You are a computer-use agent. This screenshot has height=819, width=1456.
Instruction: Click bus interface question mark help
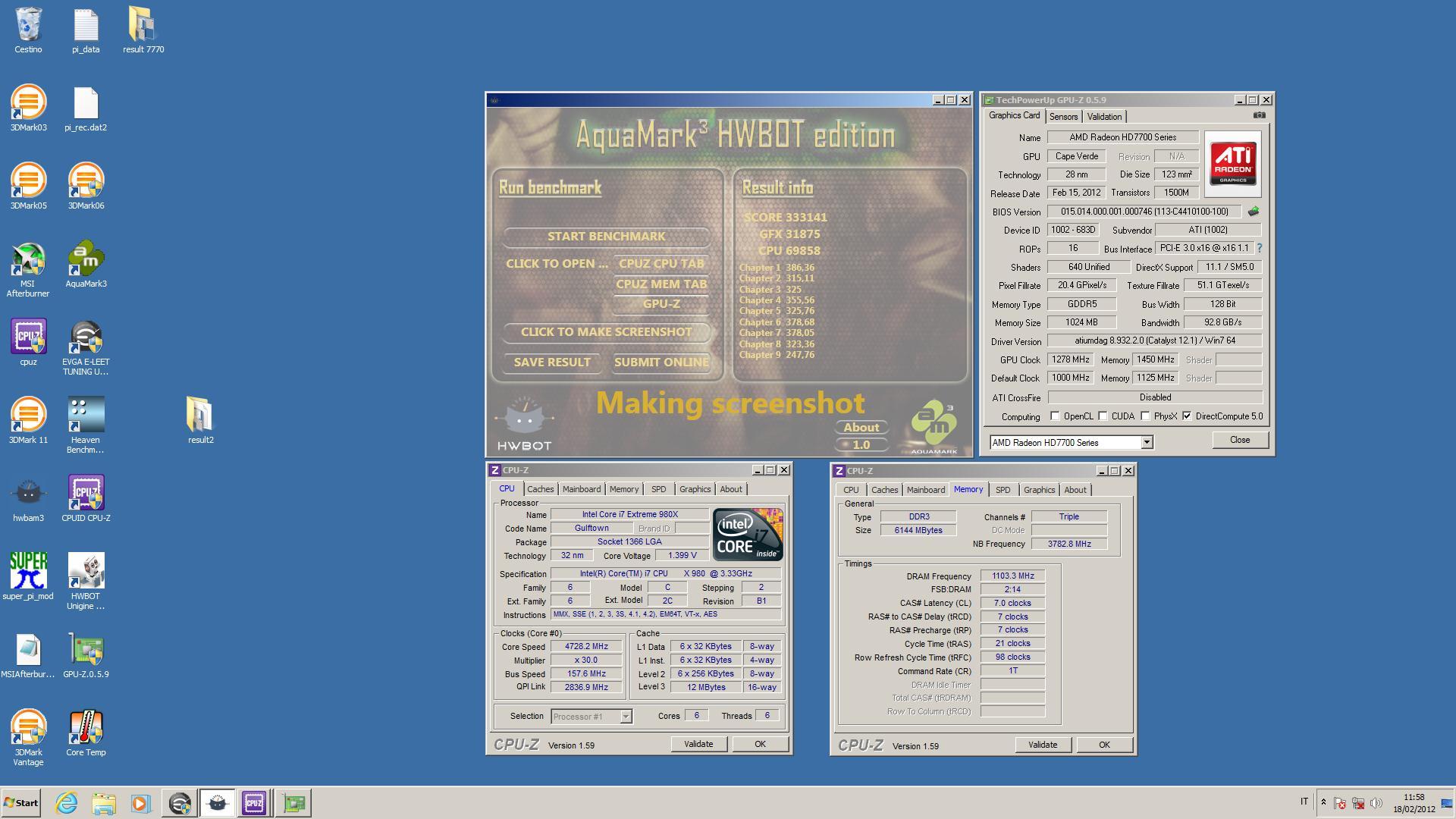[x=1259, y=248]
